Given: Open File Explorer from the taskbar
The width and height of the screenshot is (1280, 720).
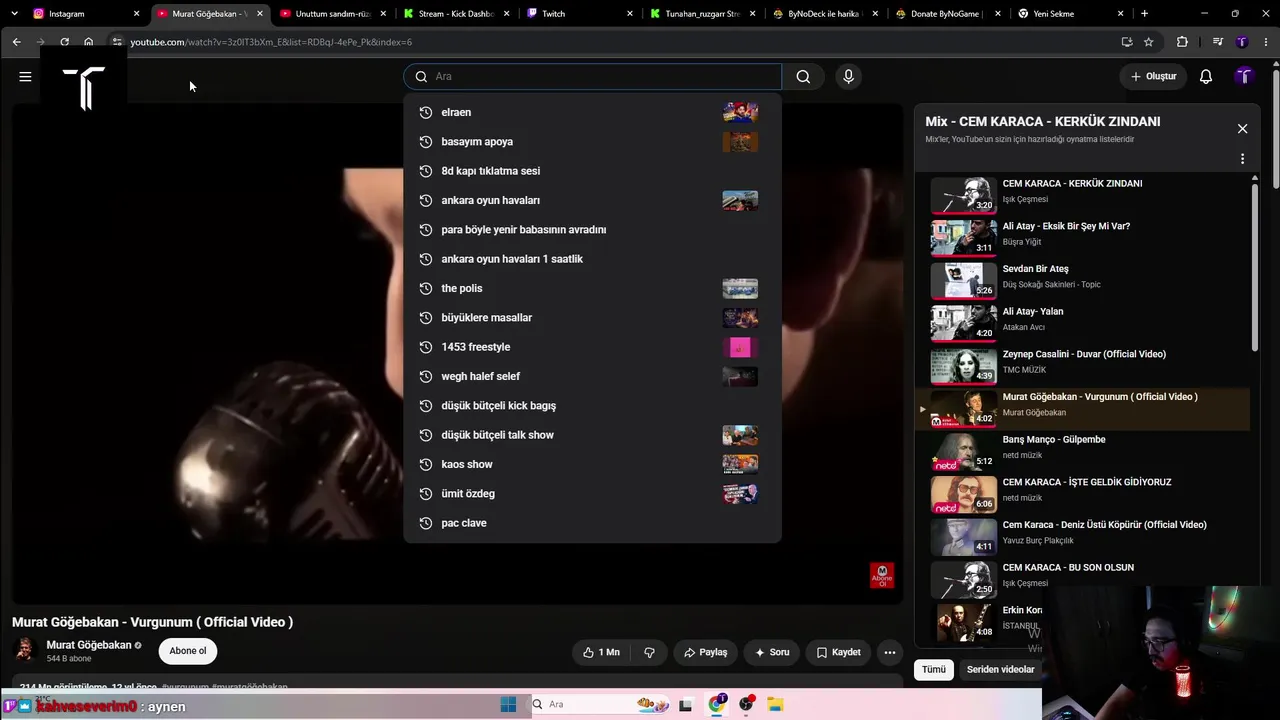Looking at the screenshot, I should pyautogui.click(x=775, y=704).
